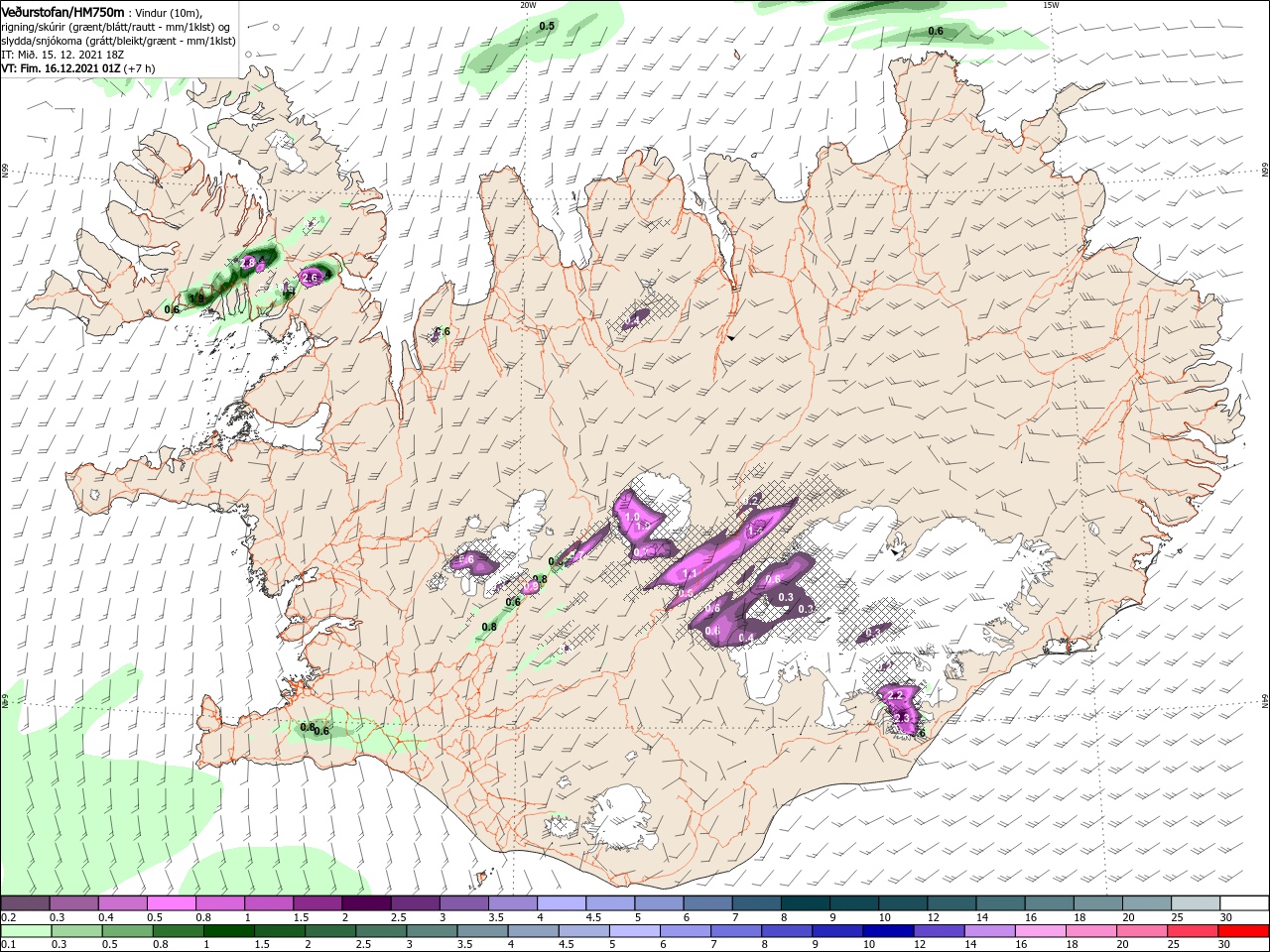Select the dark purple 2–2.5 swatch, upper legend row

tap(366, 903)
